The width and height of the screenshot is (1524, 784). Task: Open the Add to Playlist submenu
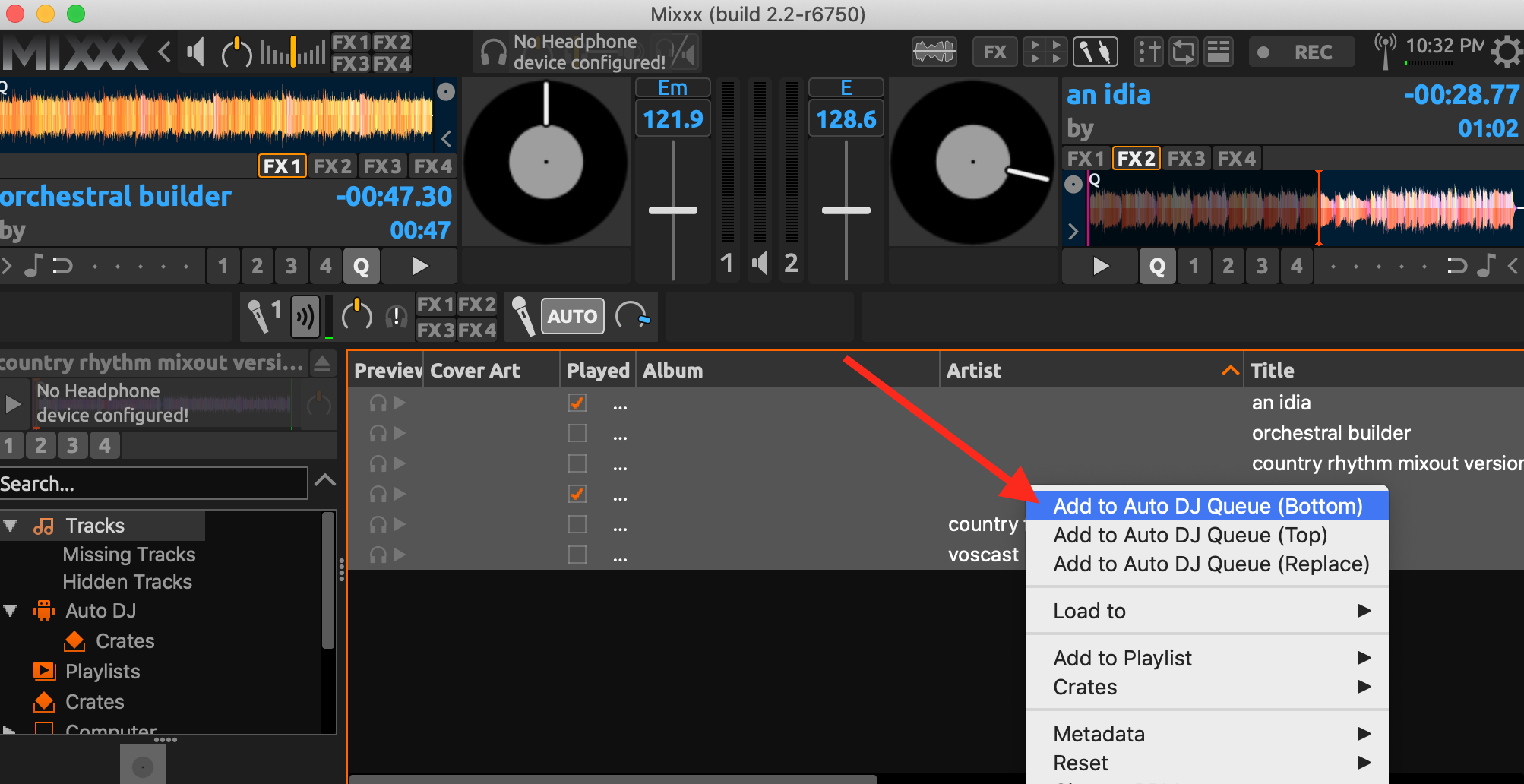[1207, 658]
